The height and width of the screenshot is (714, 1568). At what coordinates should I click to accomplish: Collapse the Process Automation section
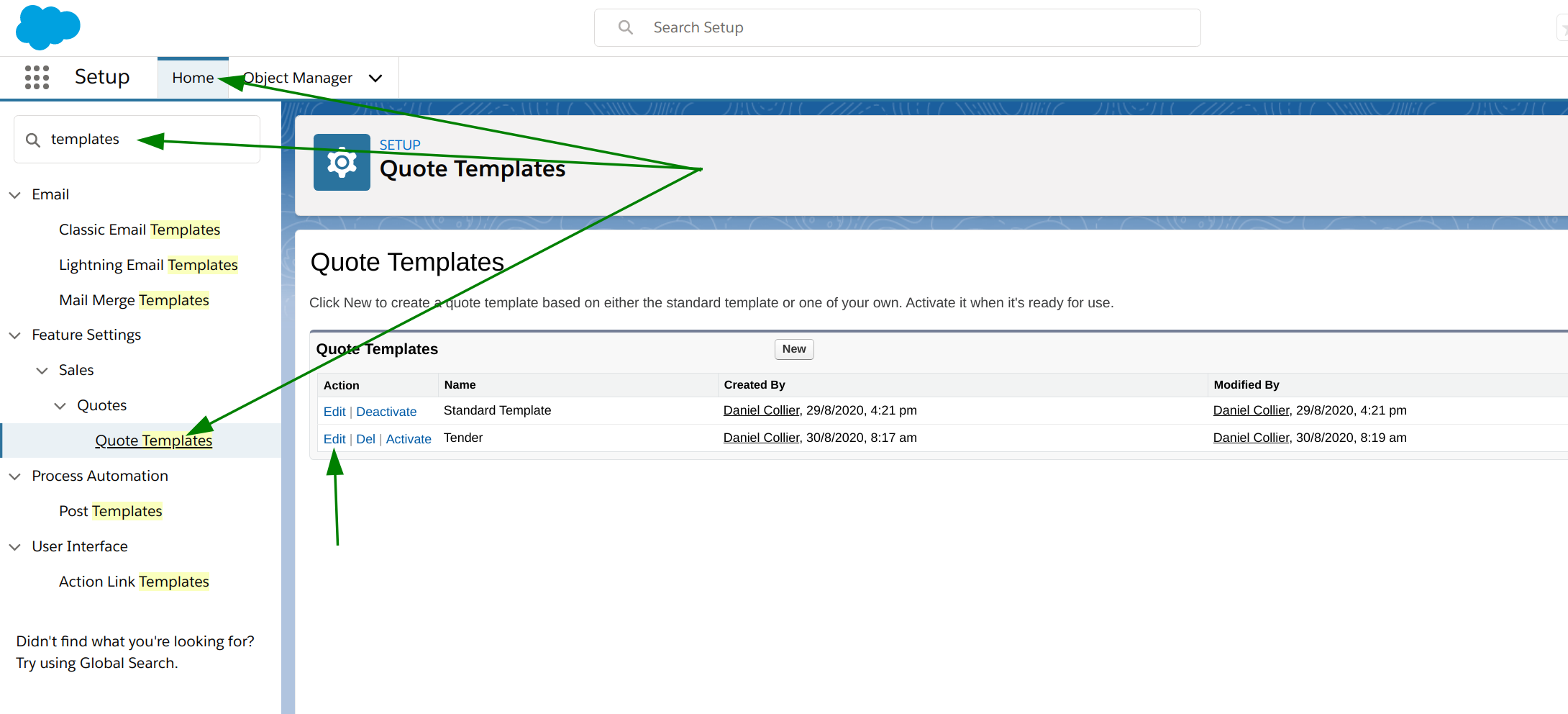[x=14, y=476]
